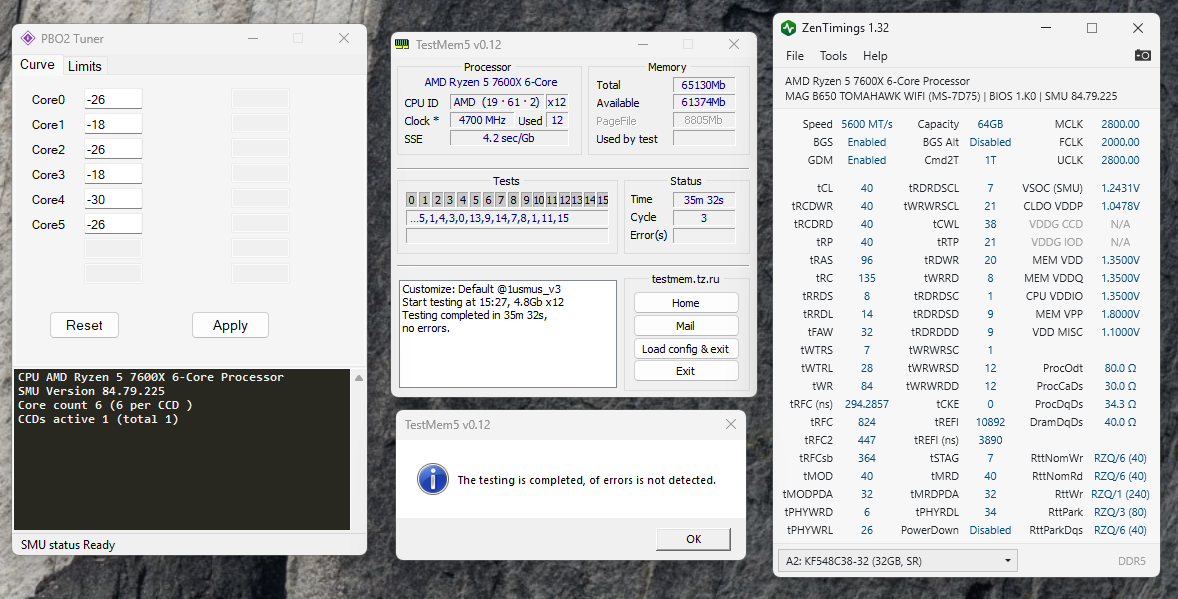Viewport: 1178px width, 599px height.
Task: Click the Speed 5600 MT/s value
Action: (867, 124)
